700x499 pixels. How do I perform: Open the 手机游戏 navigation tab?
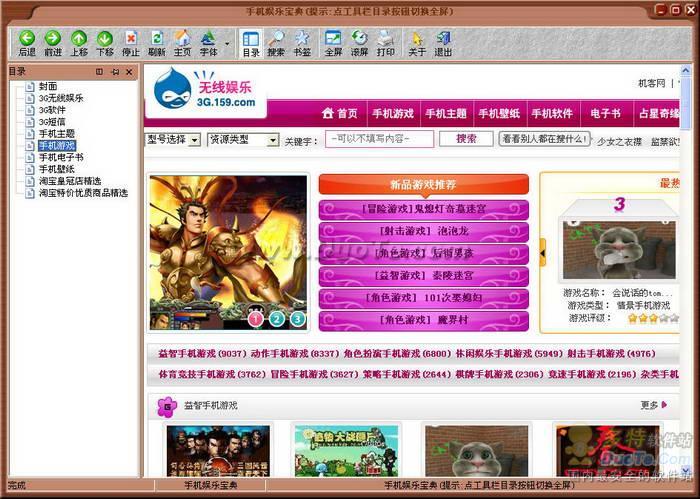393,113
